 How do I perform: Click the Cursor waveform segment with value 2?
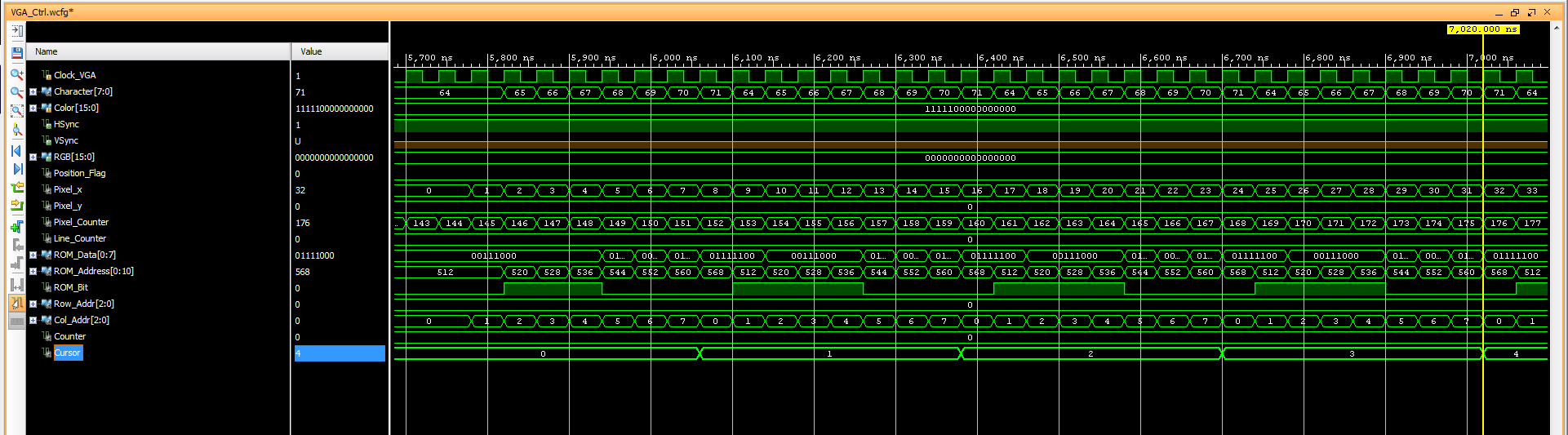click(1091, 353)
